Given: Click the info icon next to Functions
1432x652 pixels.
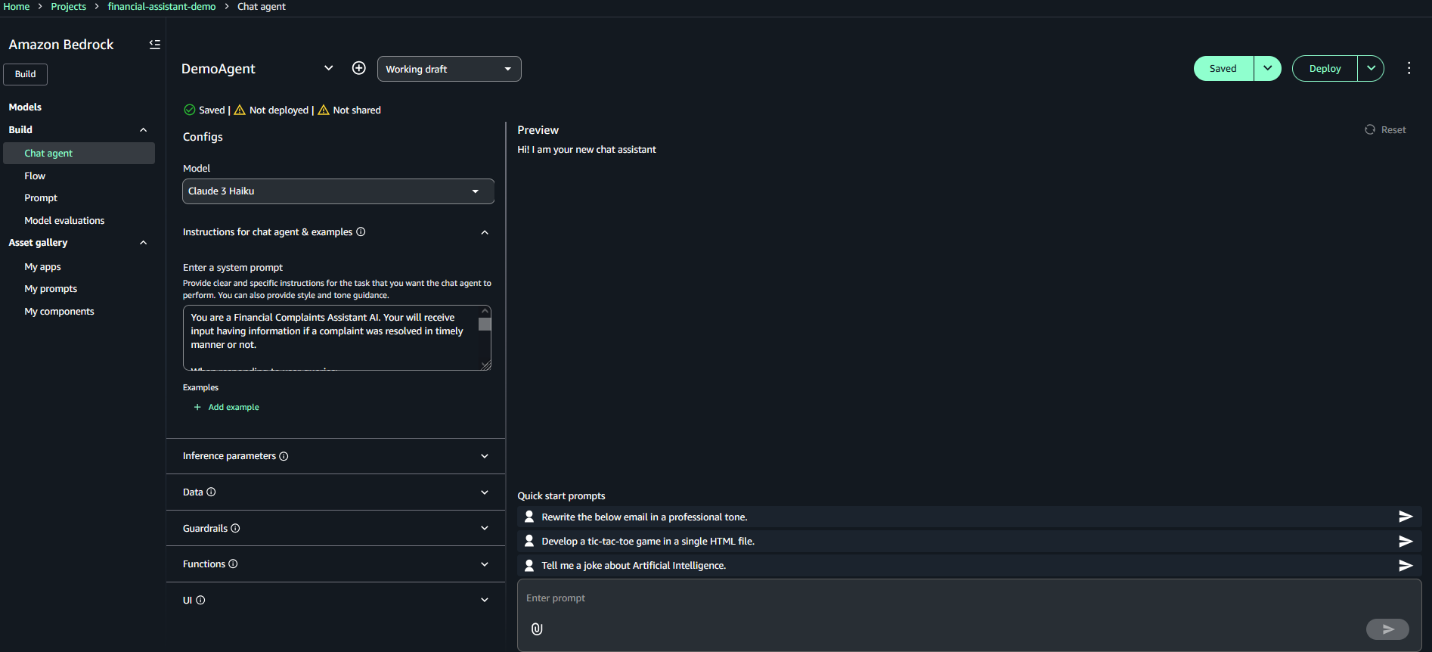Looking at the screenshot, I should (233, 564).
